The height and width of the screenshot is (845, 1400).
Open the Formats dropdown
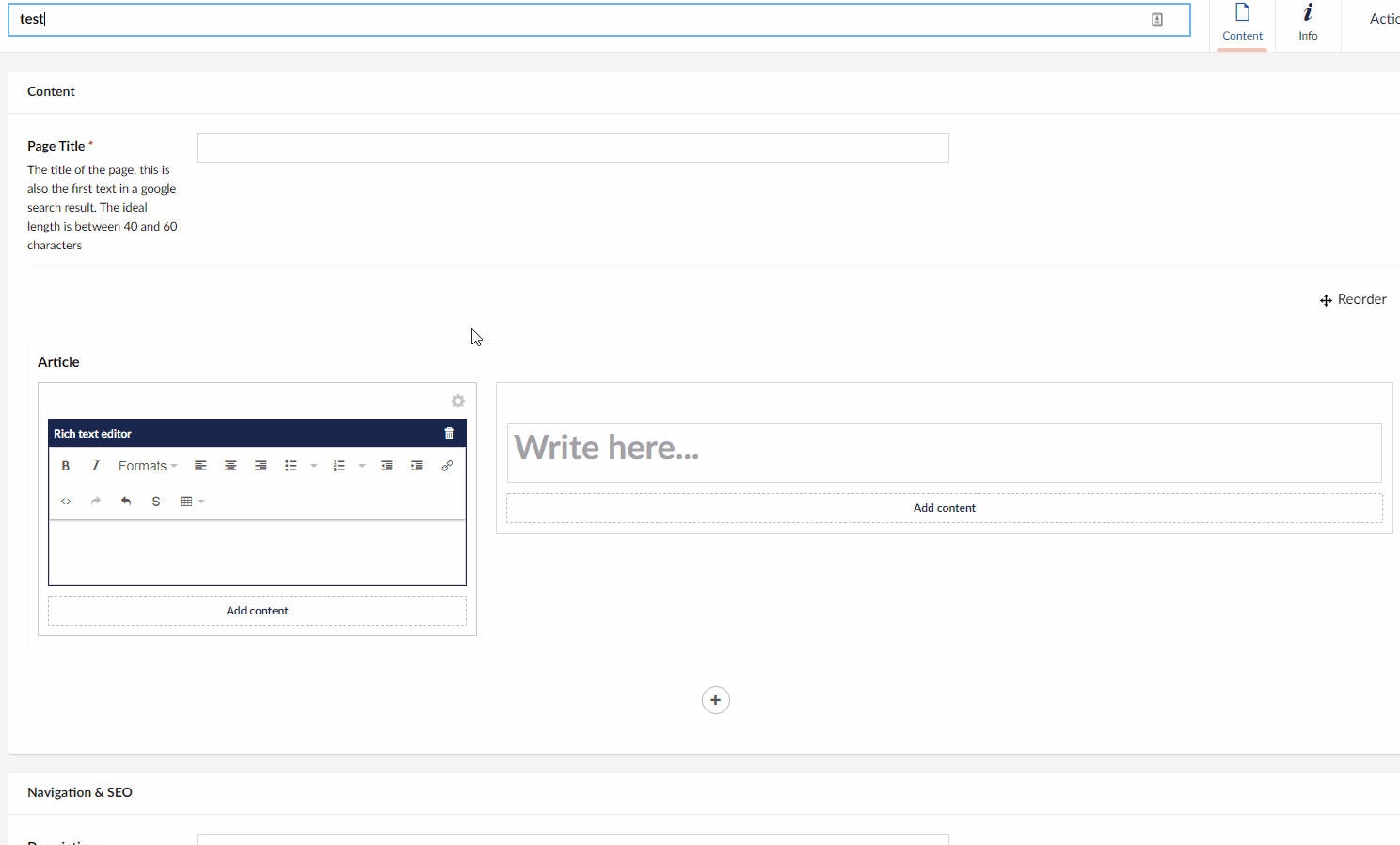tap(144, 465)
